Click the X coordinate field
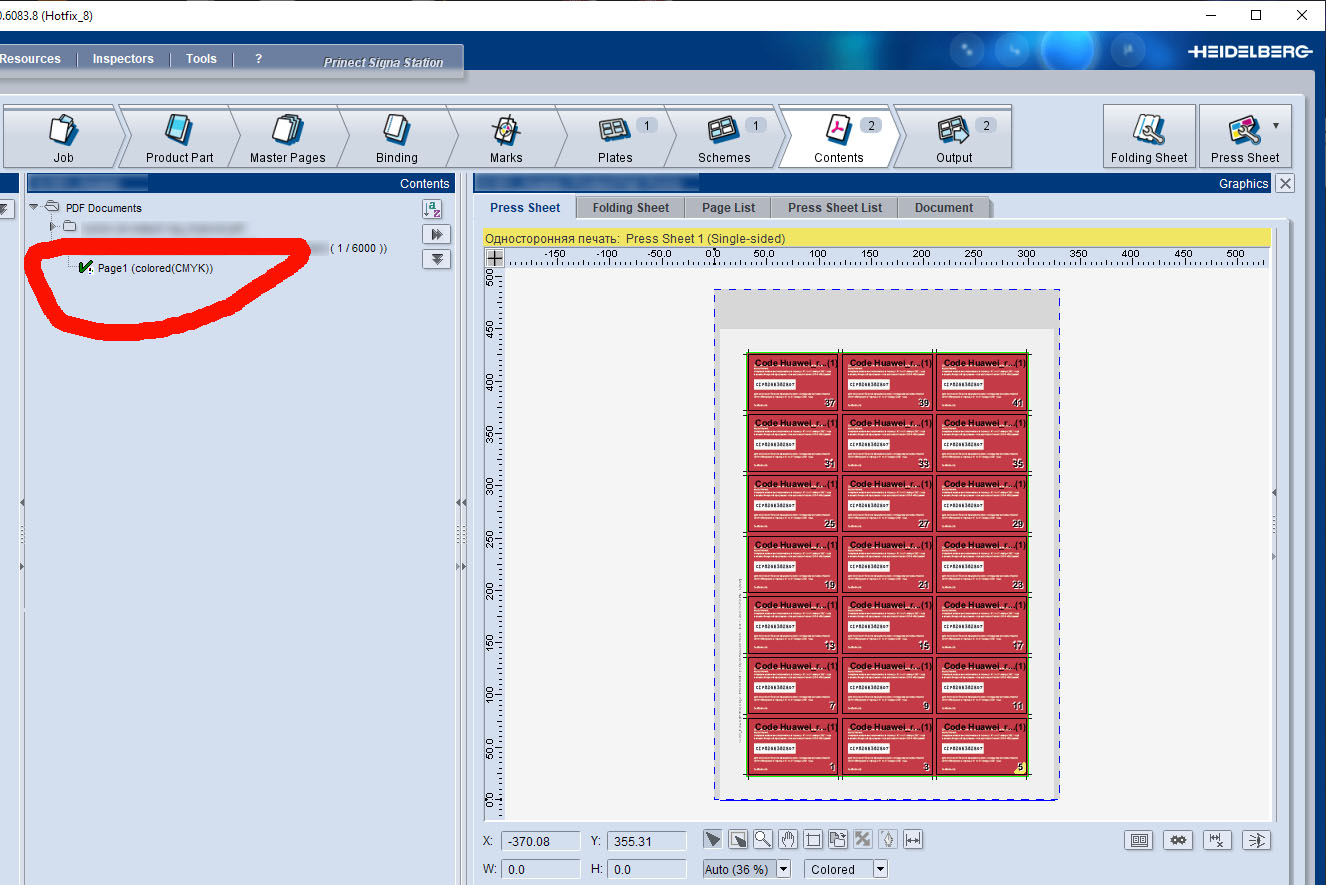The width and height of the screenshot is (1326, 885). coord(540,841)
